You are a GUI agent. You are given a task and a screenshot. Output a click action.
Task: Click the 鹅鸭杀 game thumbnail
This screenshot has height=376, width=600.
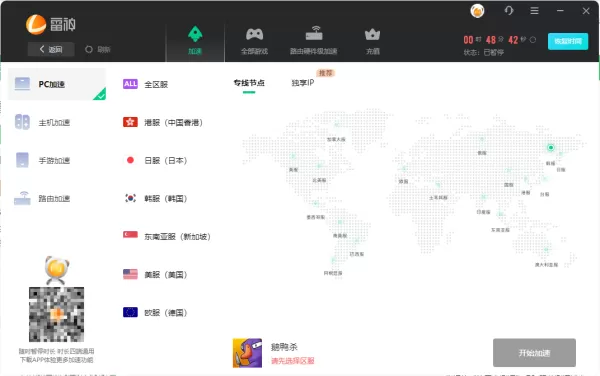248,353
